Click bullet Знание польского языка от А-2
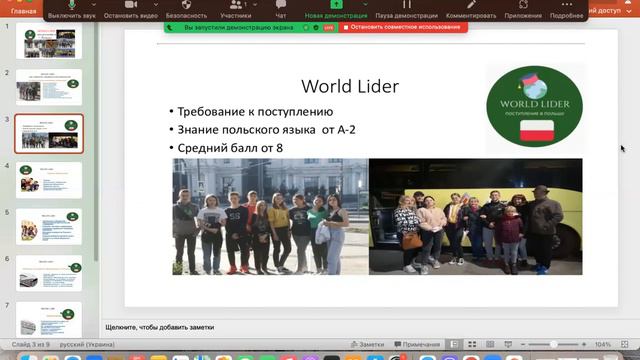The height and width of the screenshot is (360, 640). [266, 130]
